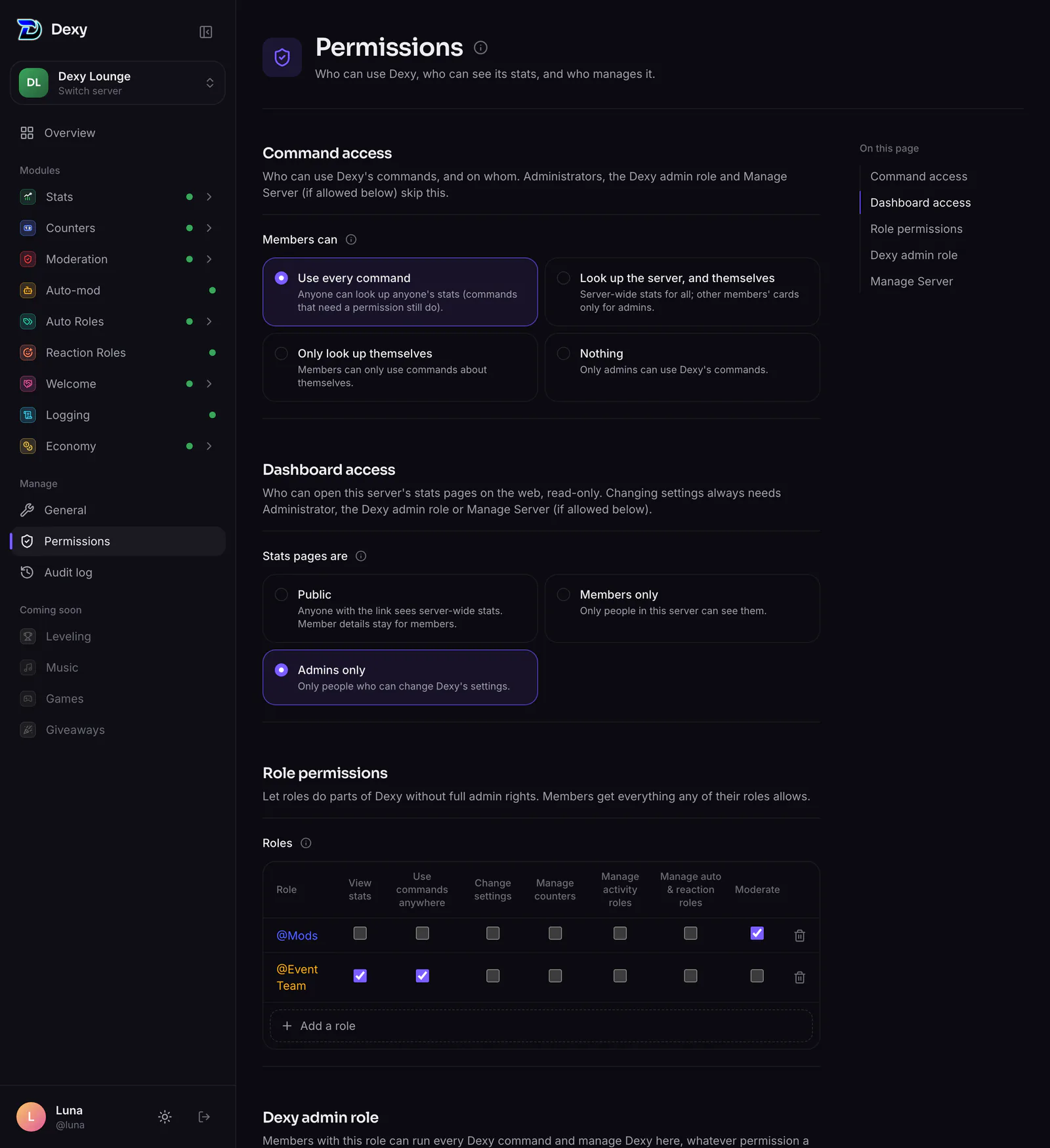Select Members only stats pages option
The width and height of the screenshot is (1050, 1148).
pos(682,608)
